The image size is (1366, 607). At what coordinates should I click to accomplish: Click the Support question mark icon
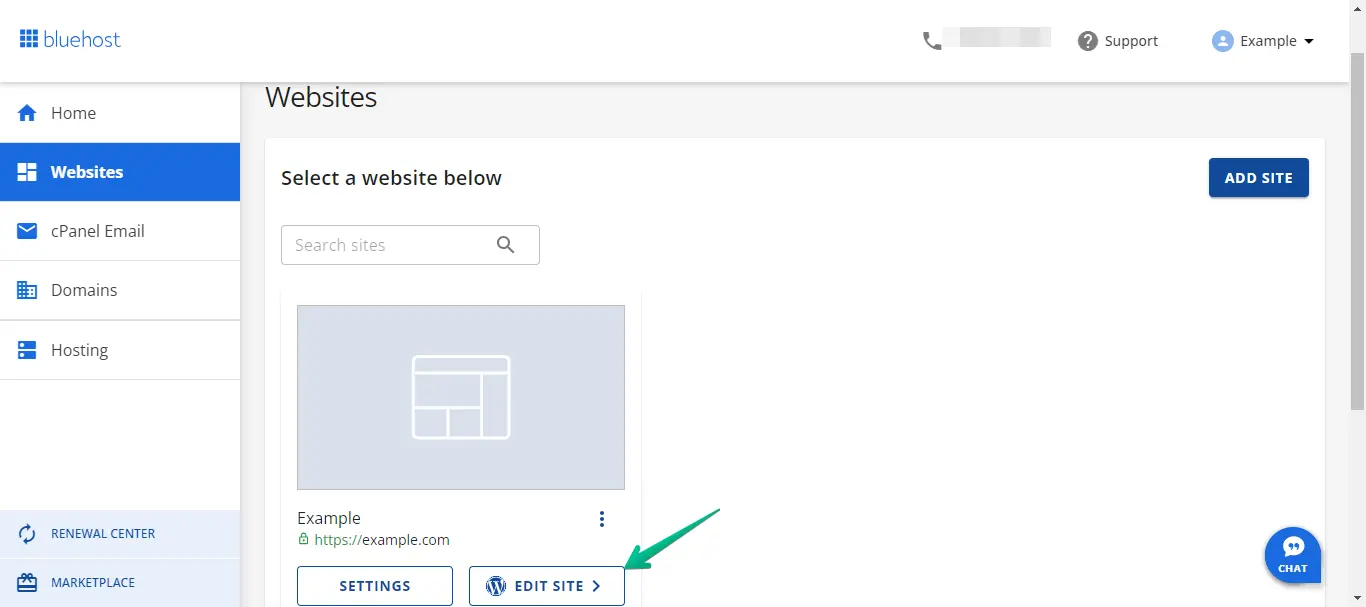coord(1088,41)
